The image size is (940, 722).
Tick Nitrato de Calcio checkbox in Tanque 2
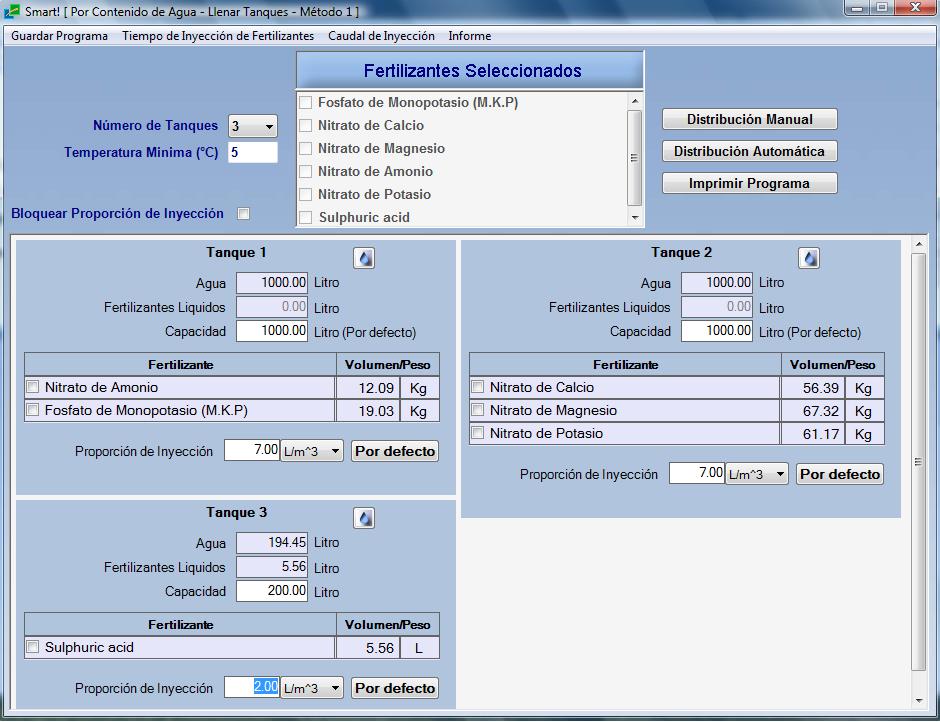478,387
